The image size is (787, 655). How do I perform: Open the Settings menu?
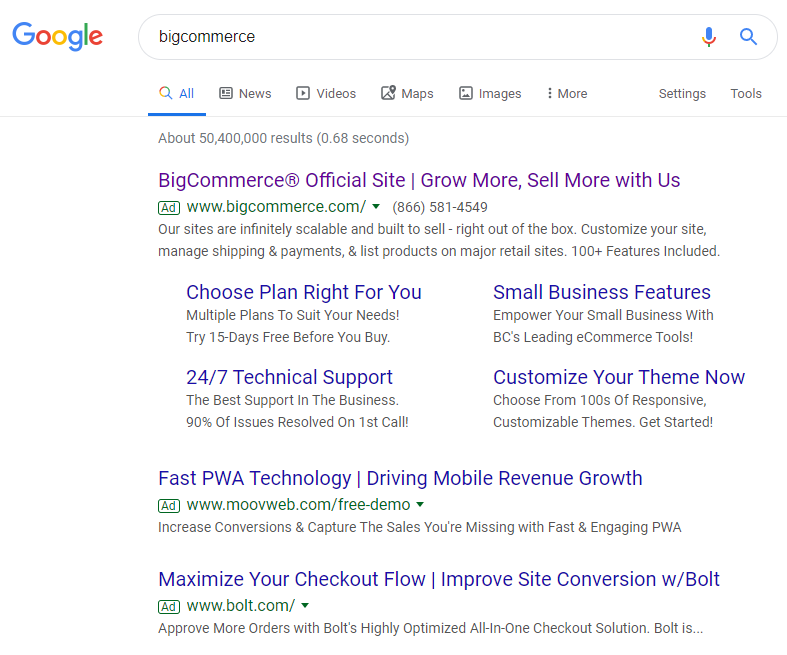(x=682, y=93)
